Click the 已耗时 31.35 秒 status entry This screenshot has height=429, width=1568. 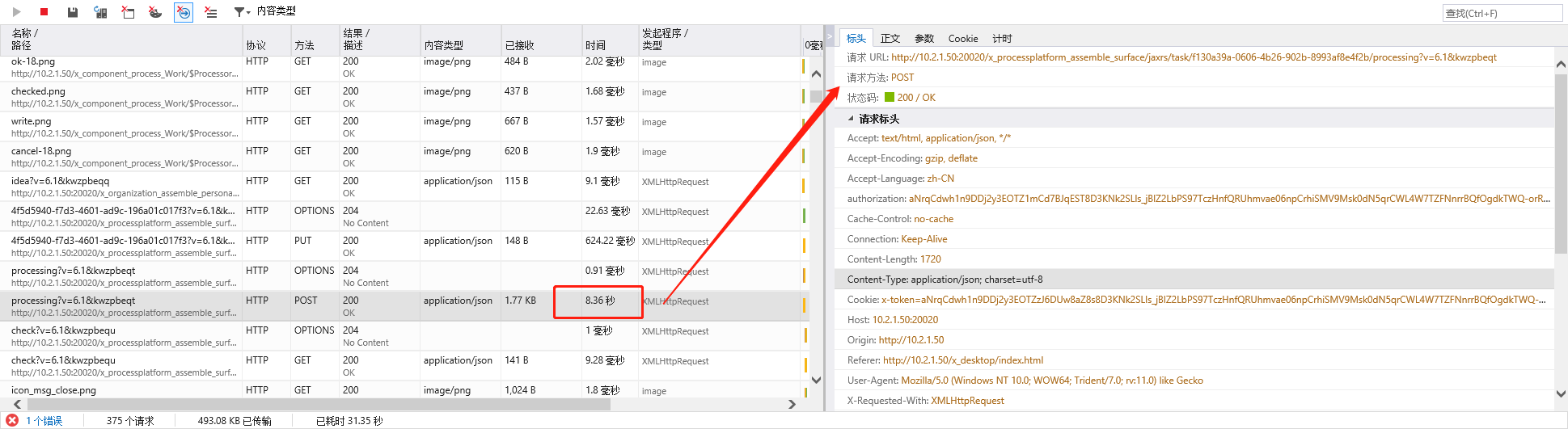(349, 421)
